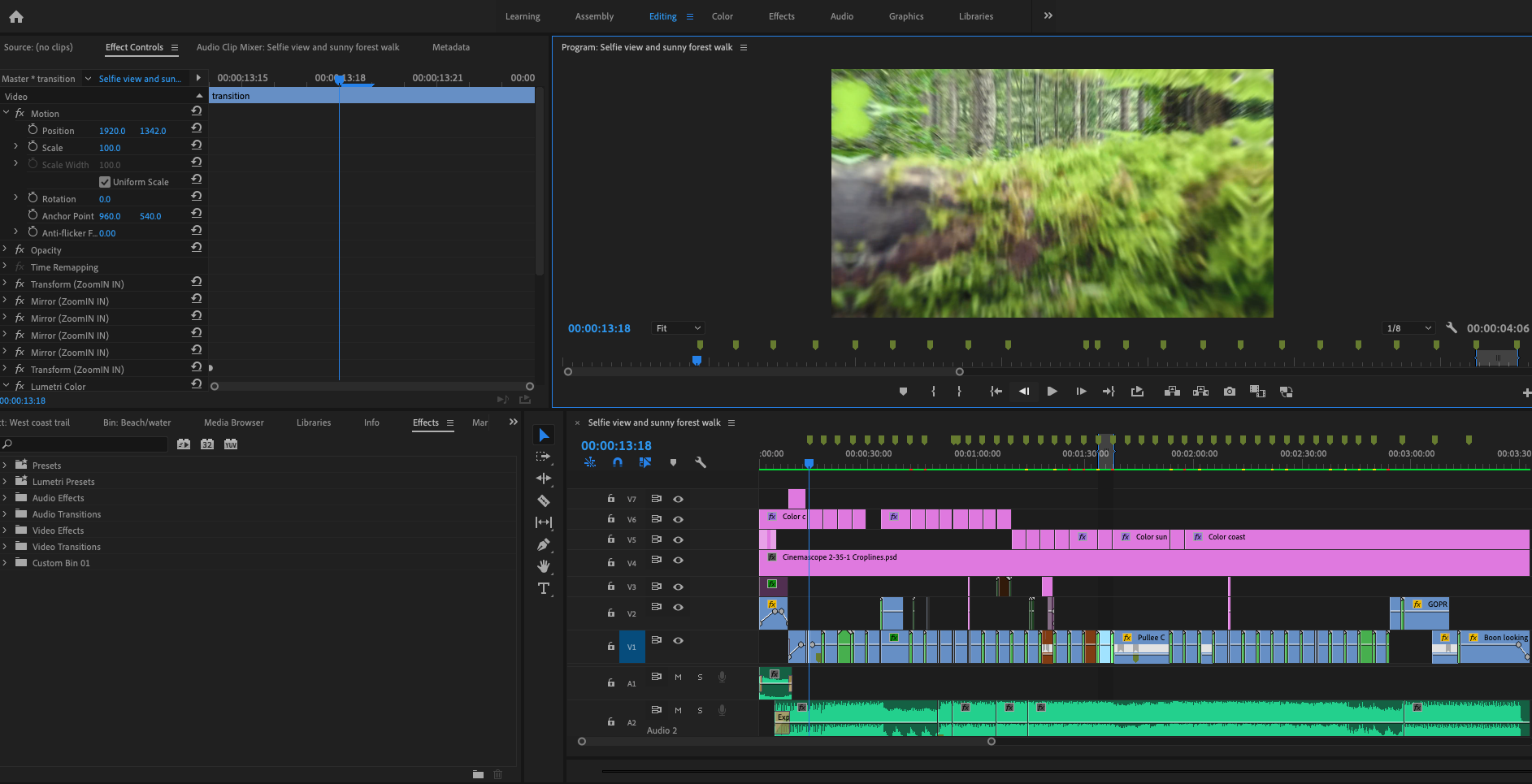Add a marker in the Program monitor
Image resolution: width=1532 pixels, height=784 pixels.
903,391
